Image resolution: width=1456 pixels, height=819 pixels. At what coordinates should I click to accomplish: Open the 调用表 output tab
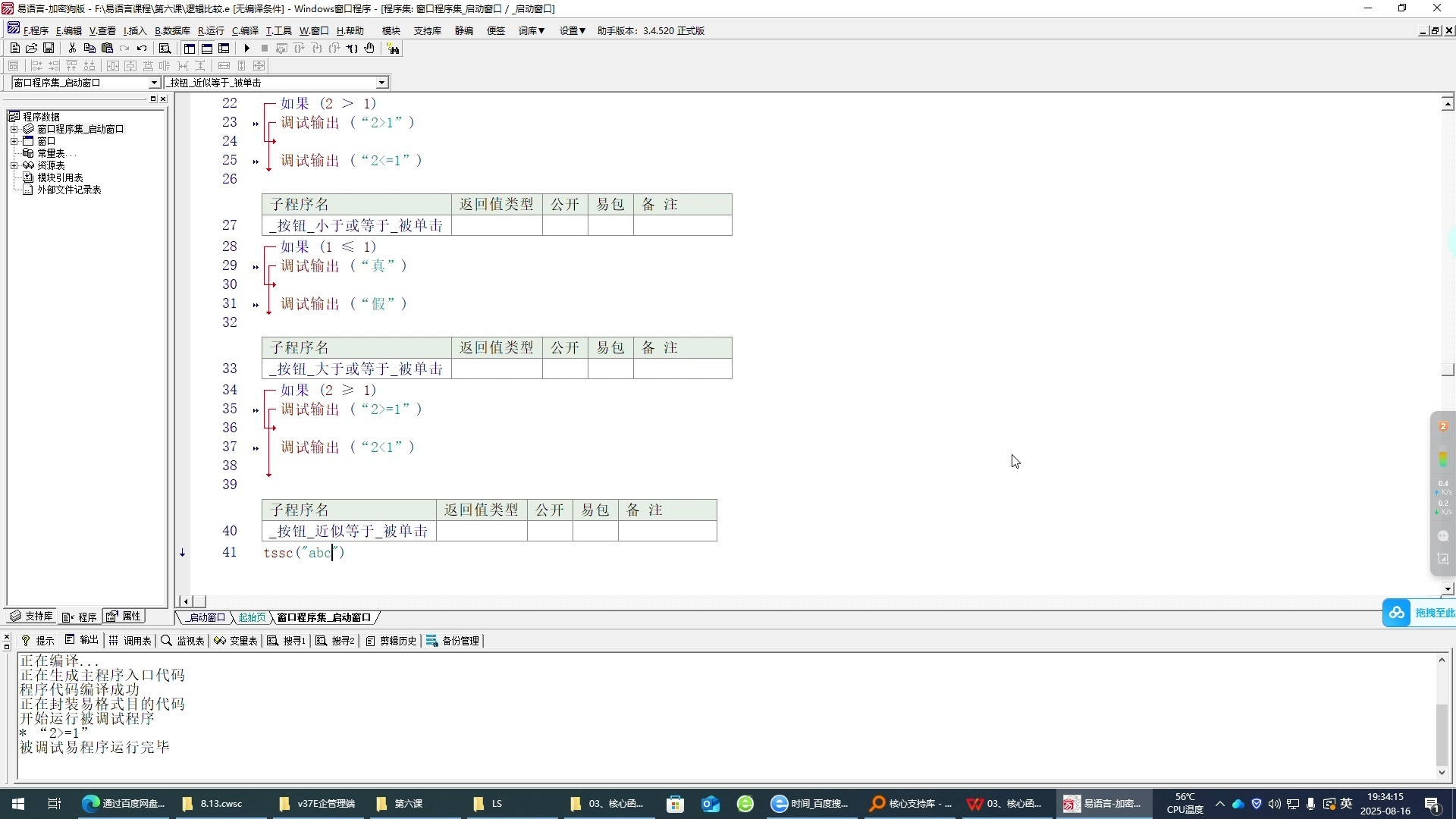point(130,641)
